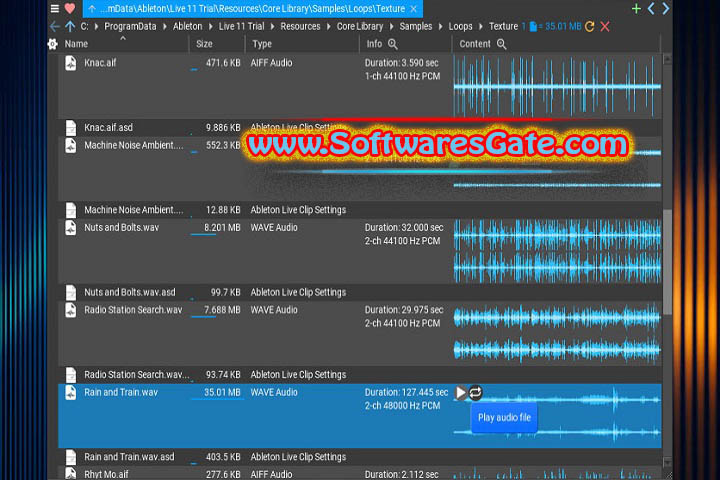The height and width of the screenshot is (480, 720).
Task: Select the Texture path tab
Action: (253, 9)
